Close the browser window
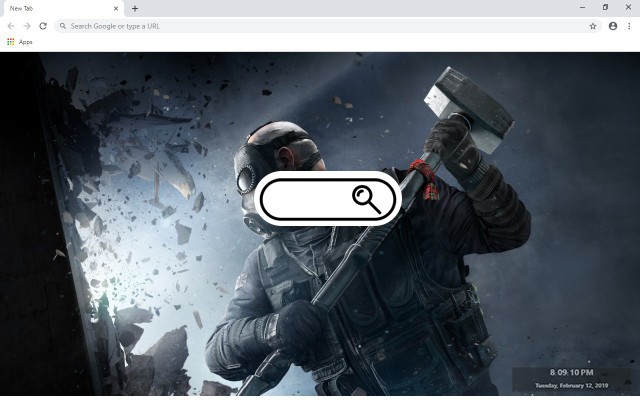 pyautogui.click(x=629, y=7)
